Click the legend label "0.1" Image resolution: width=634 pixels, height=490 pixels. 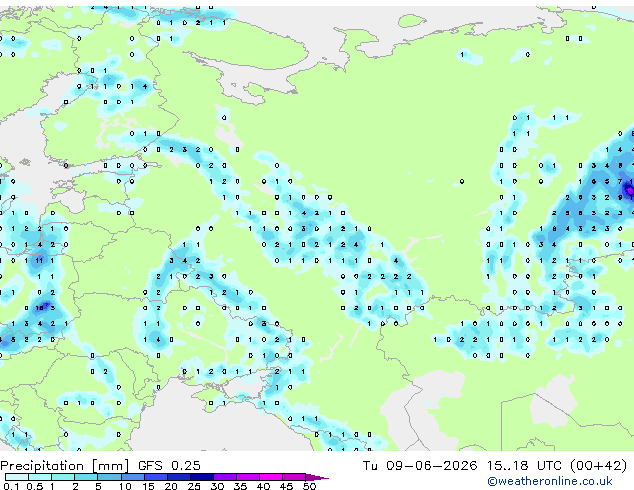(x=11, y=486)
